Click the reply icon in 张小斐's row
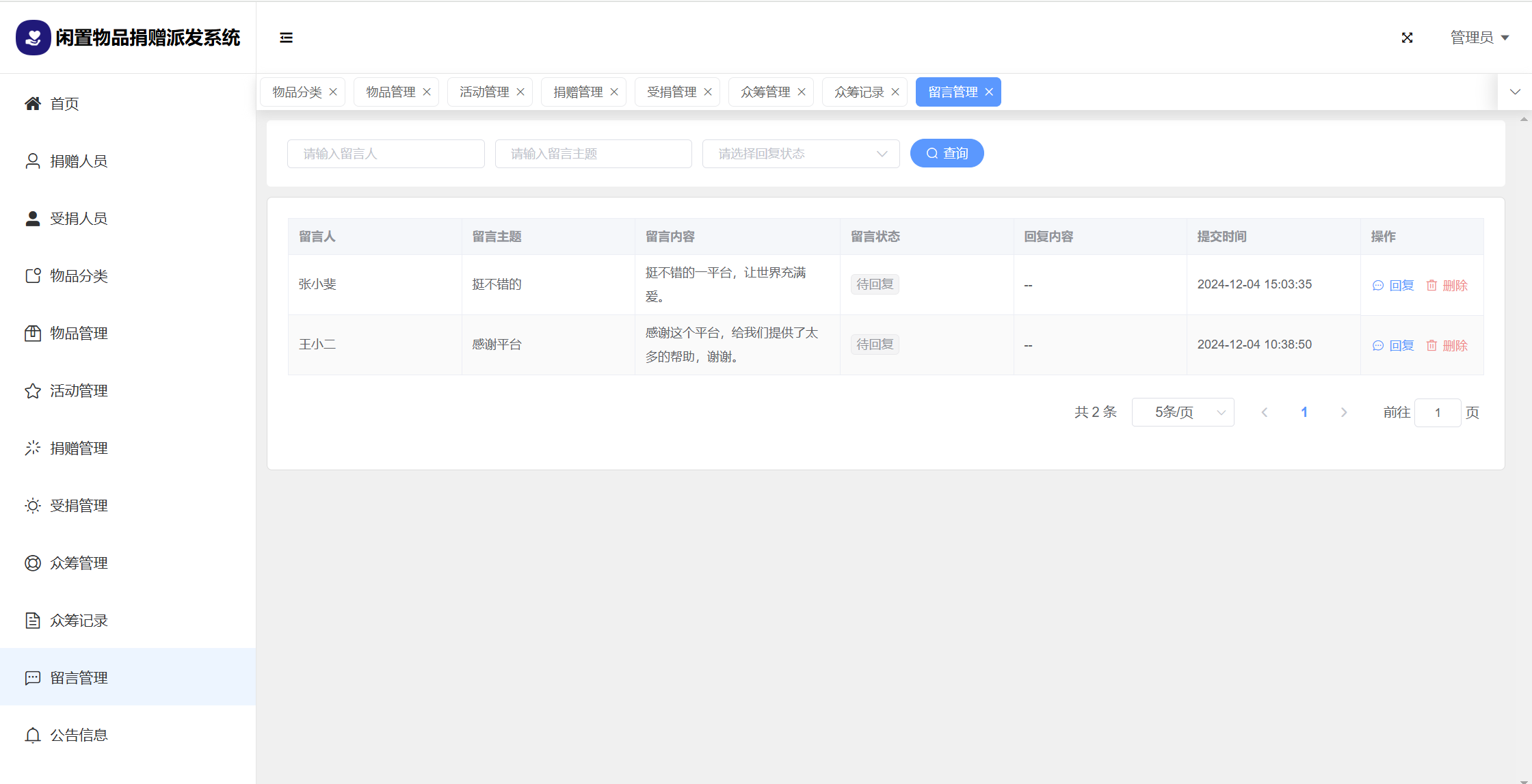Viewport: 1532px width, 784px height. pyautogui.click(x=1378, y=286)
